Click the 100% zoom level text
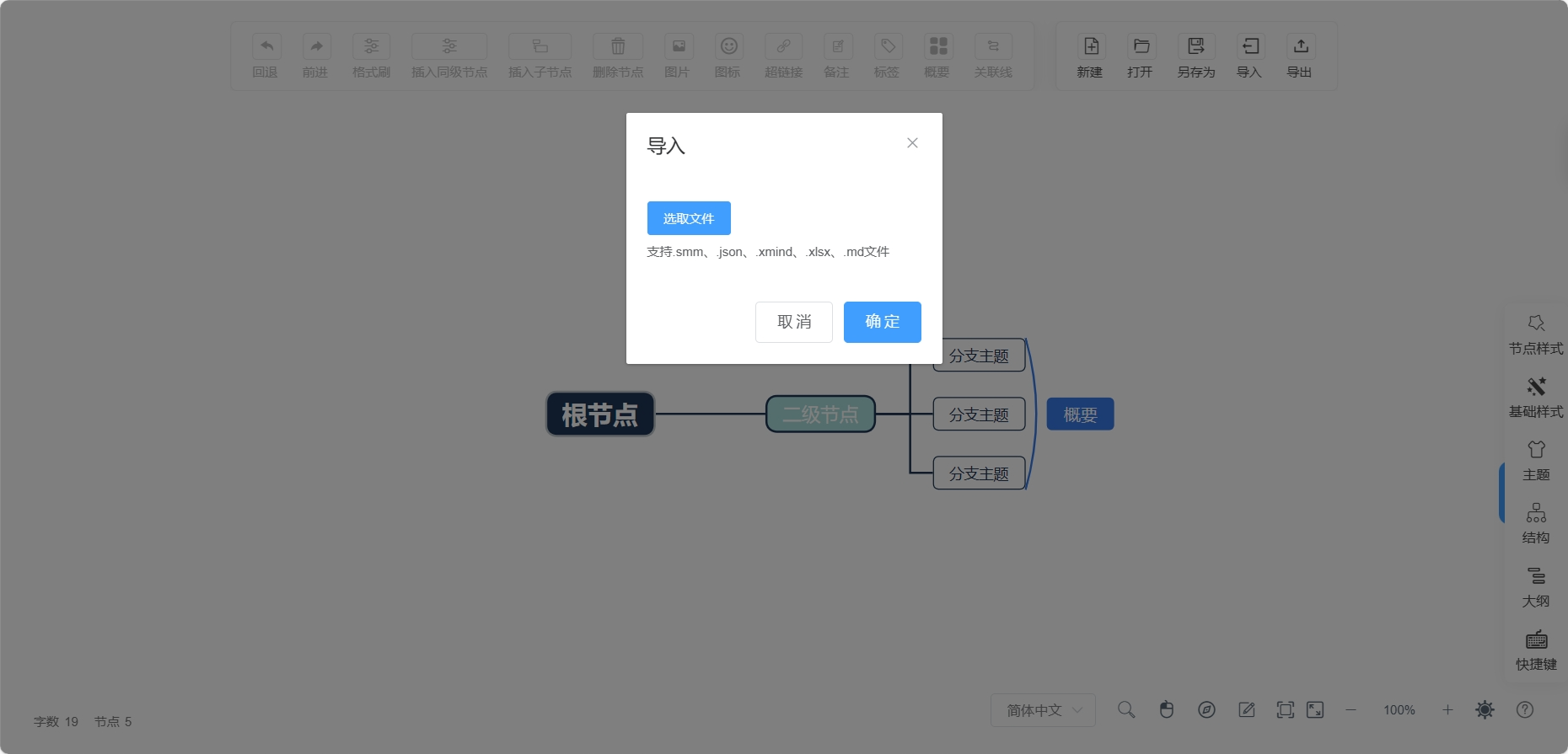Image resolution: width=1568 pixels, height=754 pixels. tap(1399, 710)
